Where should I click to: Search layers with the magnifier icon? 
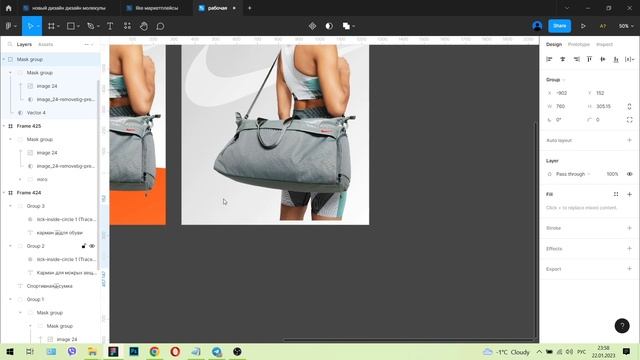pos(10,44)
